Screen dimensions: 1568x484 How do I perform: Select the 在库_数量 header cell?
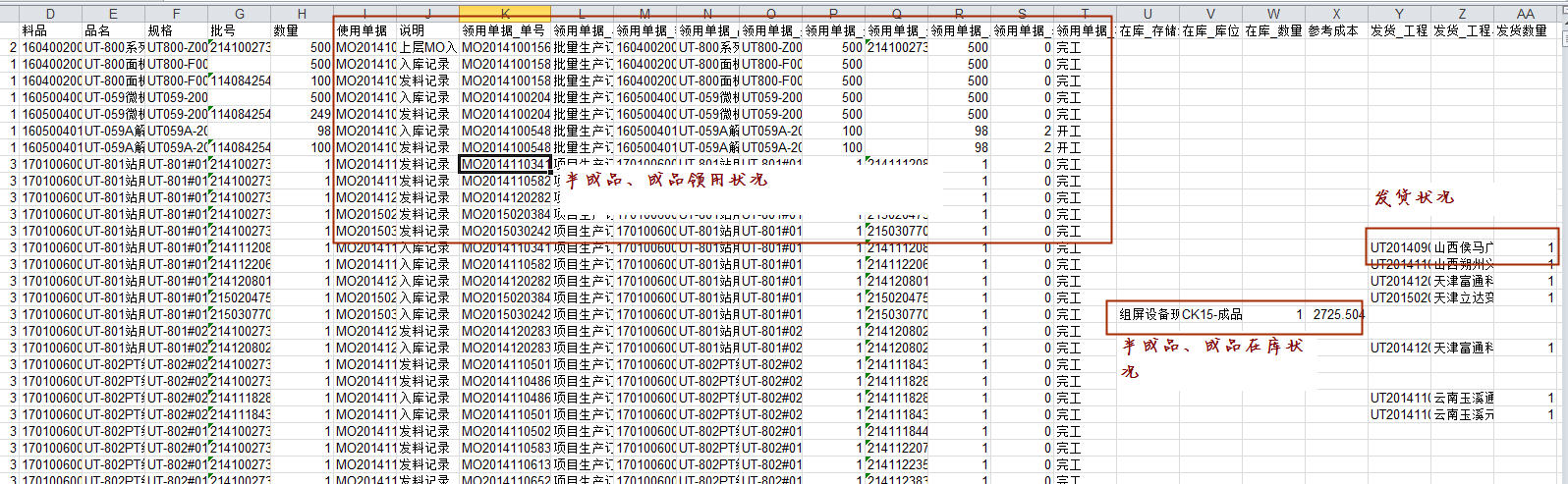click(x=1272, y=30)
